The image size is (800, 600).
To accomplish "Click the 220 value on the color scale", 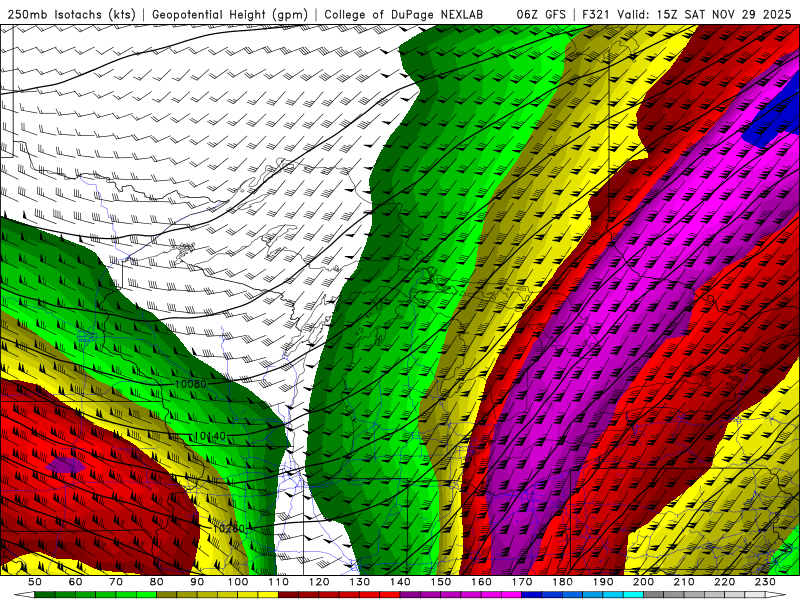I will [724, 582].
